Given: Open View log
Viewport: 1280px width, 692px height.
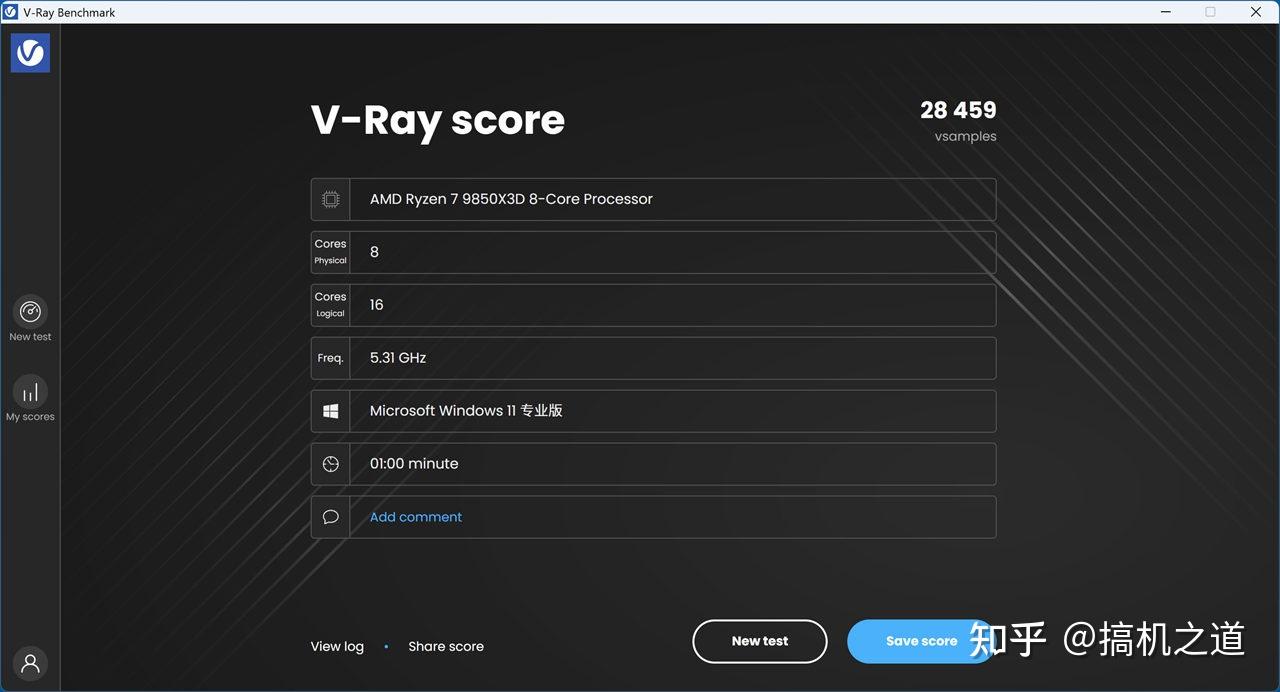Looking at the screenshot, I should coord(337,646).
